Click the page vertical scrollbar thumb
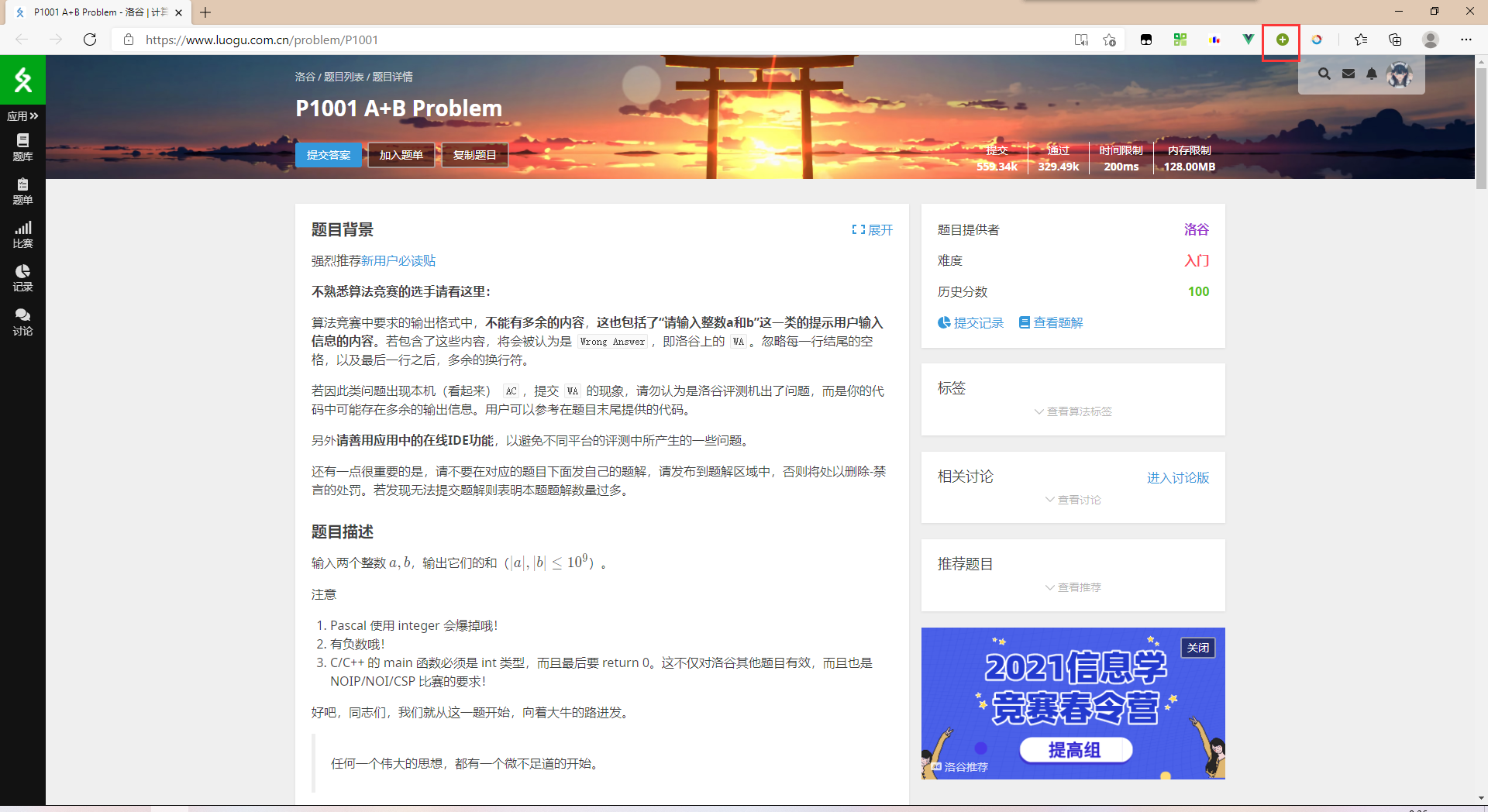This screenshot has height=812, width=1488. [1481, 128]
